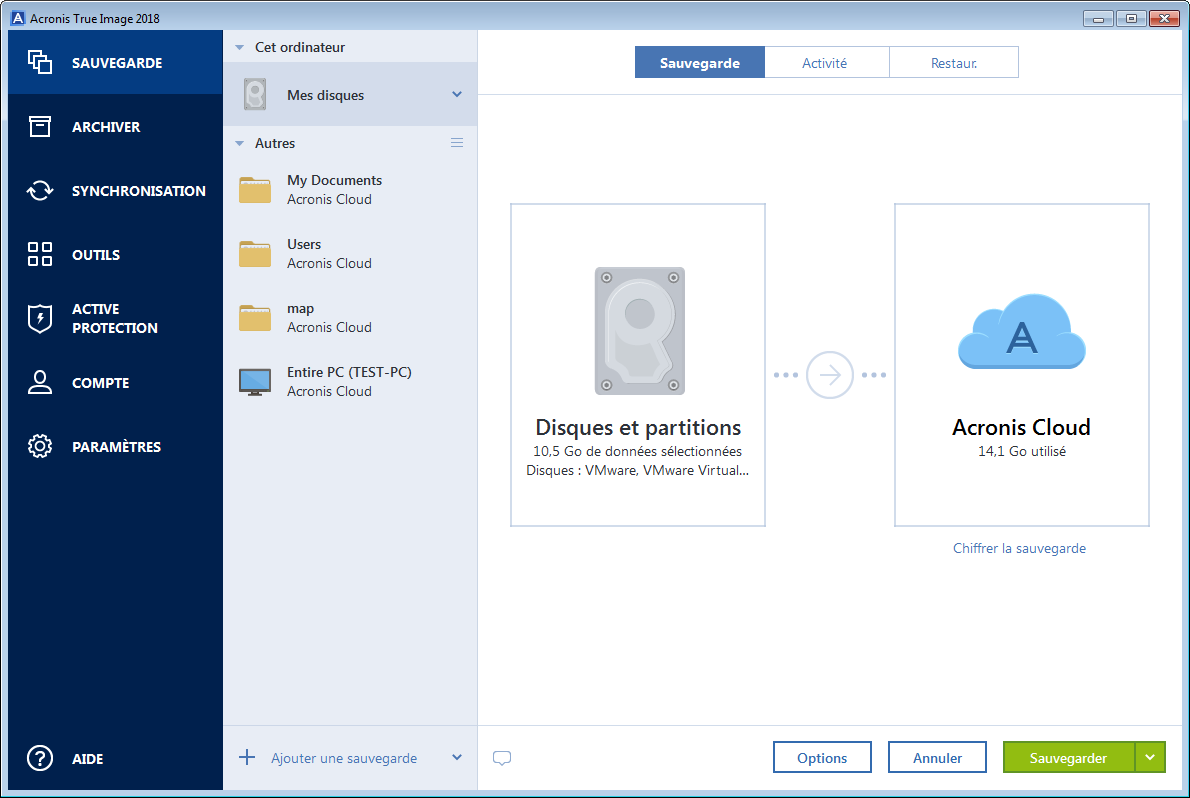Screen dimensions: 1190x798
Task: Click the Chiffrer la sauvegarde link
Action: pyautogui.click(x=1019, y=548)
